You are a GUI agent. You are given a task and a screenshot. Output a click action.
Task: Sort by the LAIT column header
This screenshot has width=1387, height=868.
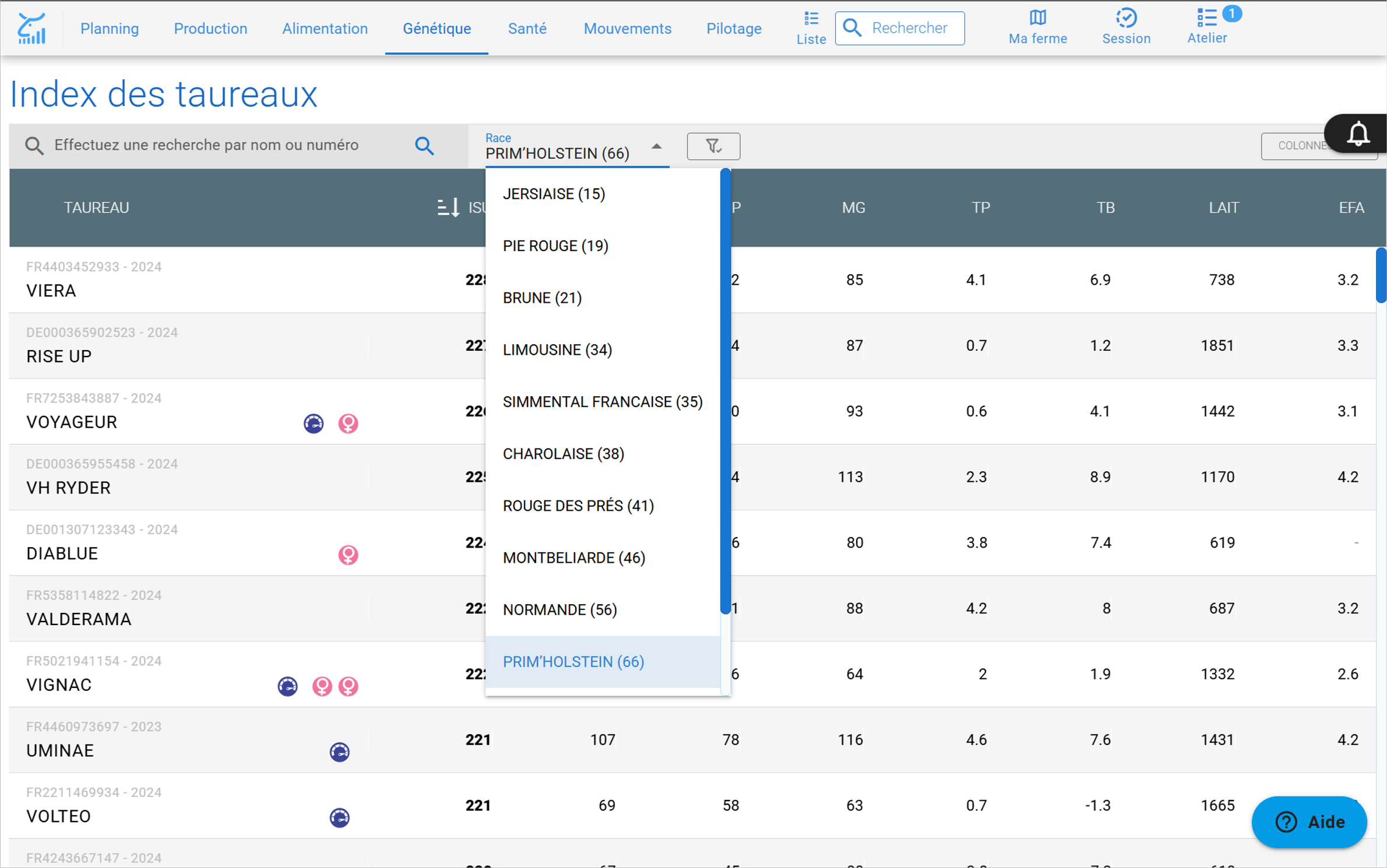(1223, 208)
